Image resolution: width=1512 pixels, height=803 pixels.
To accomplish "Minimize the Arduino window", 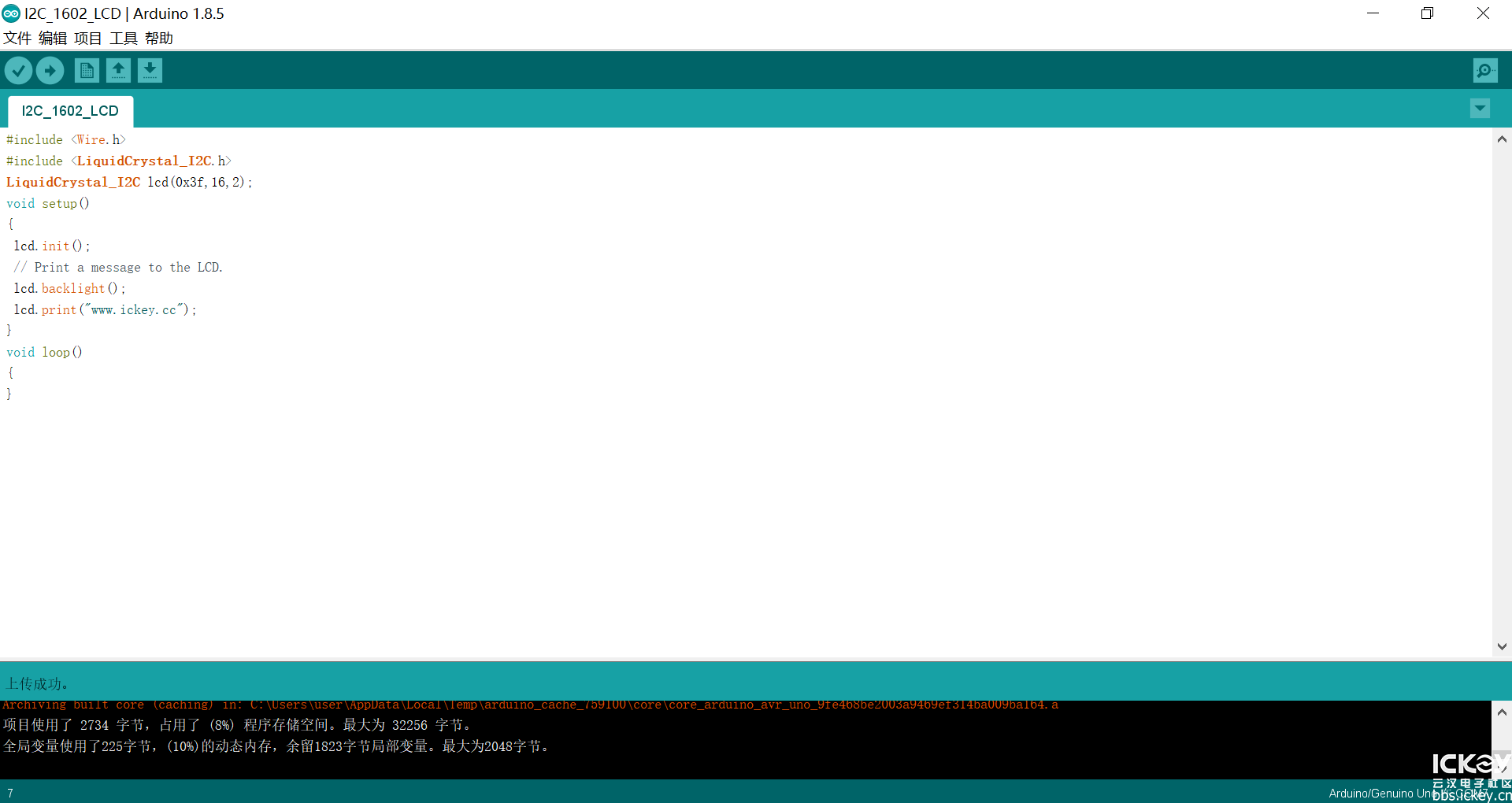I will pos(1373,13).
